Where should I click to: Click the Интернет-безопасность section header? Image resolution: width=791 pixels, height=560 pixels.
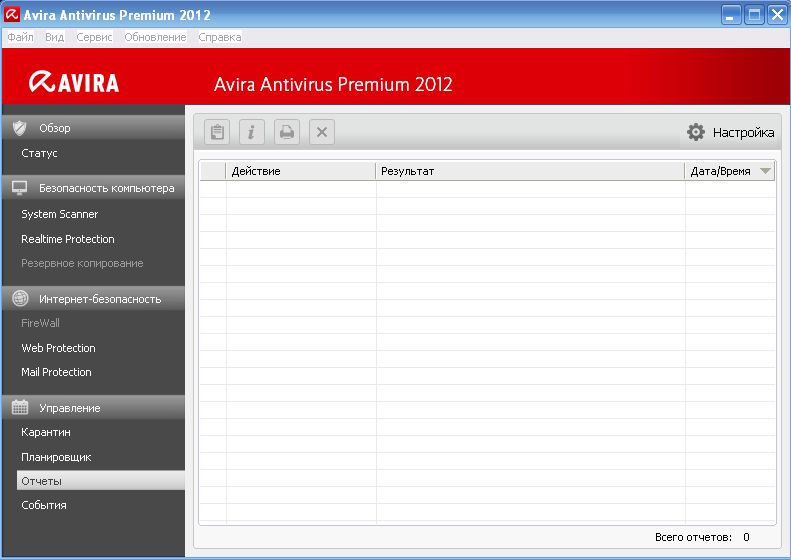tap(93, 299)
